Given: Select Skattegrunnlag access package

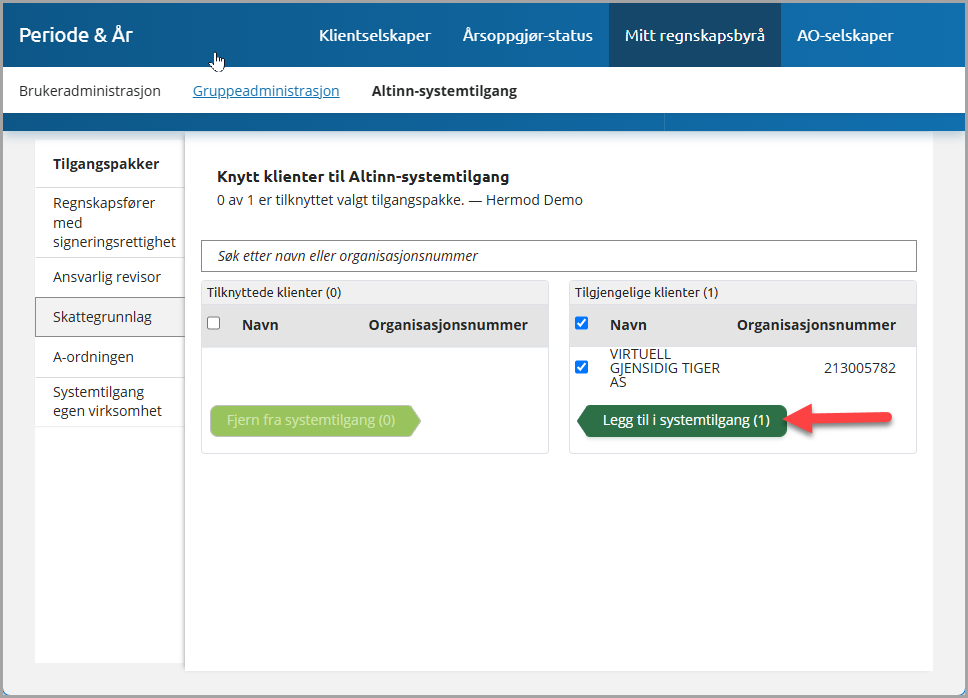Looking at the screenshot, I should click(x=110, y=317).
